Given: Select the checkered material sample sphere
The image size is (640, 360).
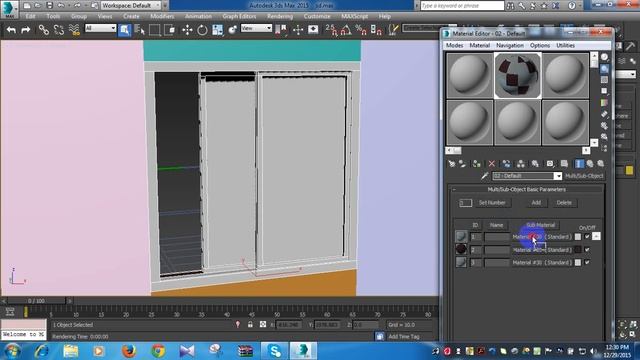Looking at the screenshot, I should tap(518, 76).
